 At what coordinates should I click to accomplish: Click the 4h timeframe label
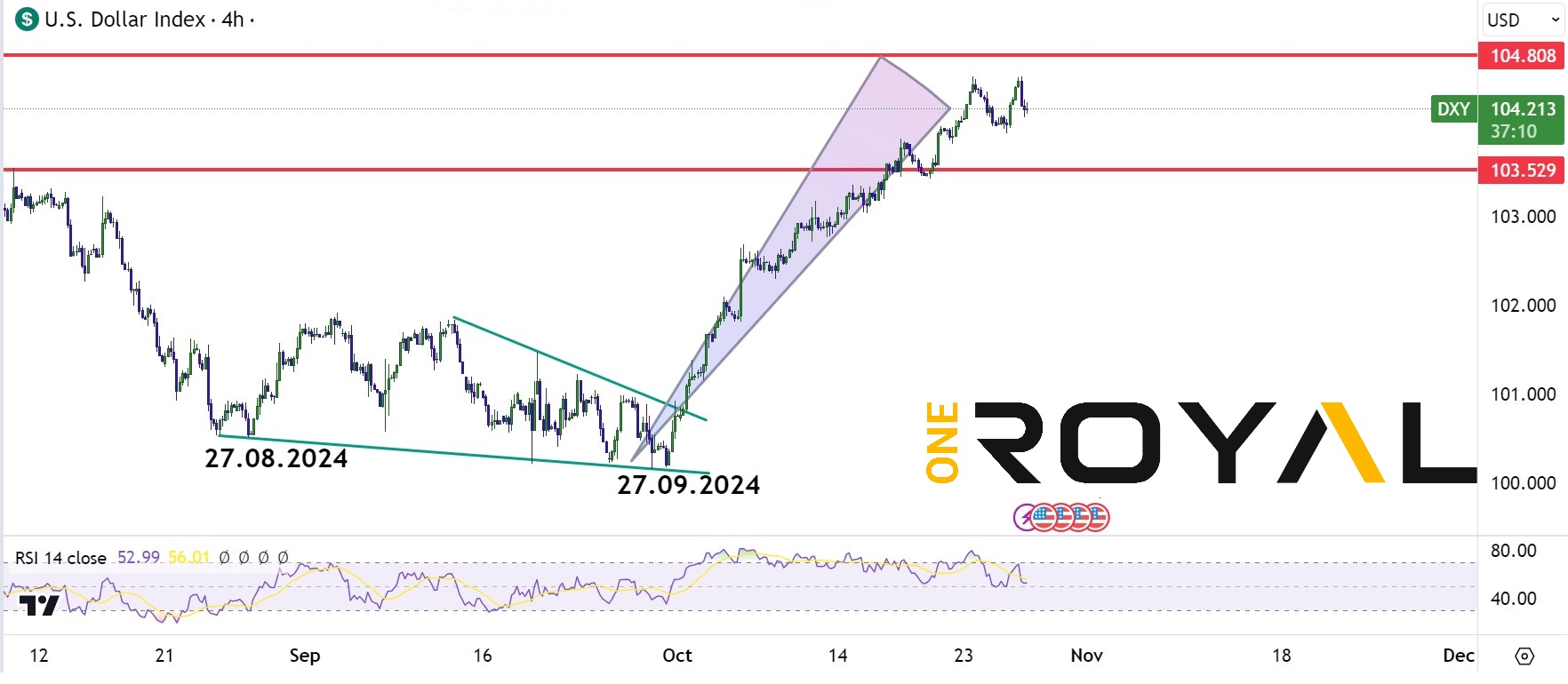233,20
